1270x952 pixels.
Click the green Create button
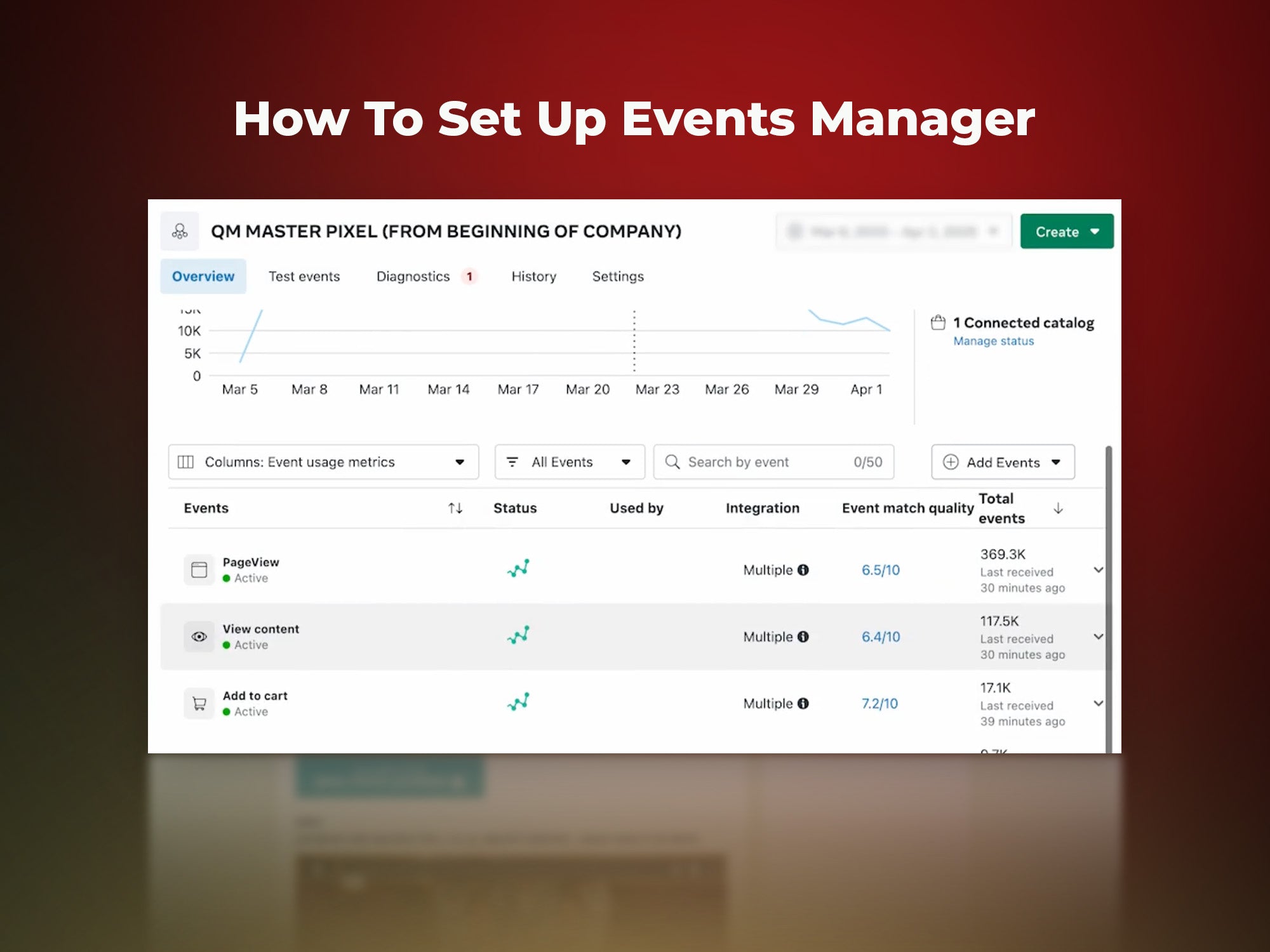pos(1066,232)
